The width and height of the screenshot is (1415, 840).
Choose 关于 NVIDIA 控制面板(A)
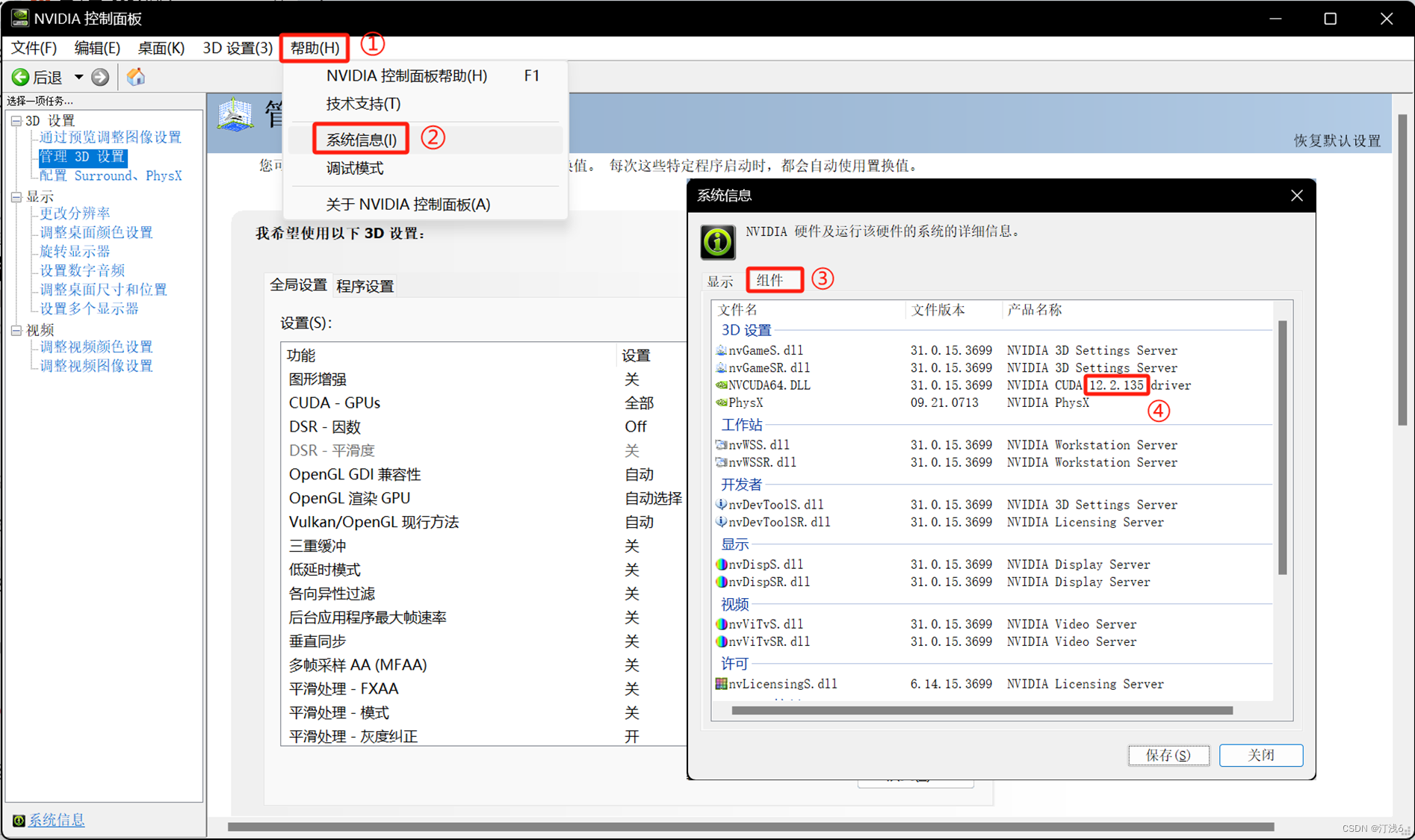[x=425, y=205]
